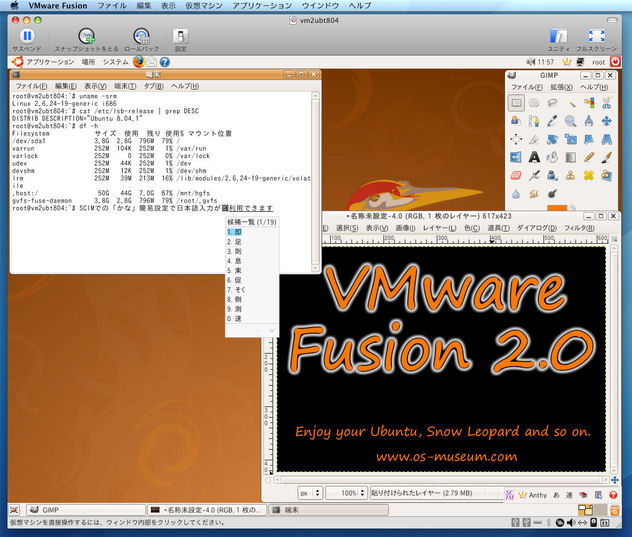Viewport: 632px width, 537px height.
Task: Select the Free Select lasso tool
Action: pos(552,103)
